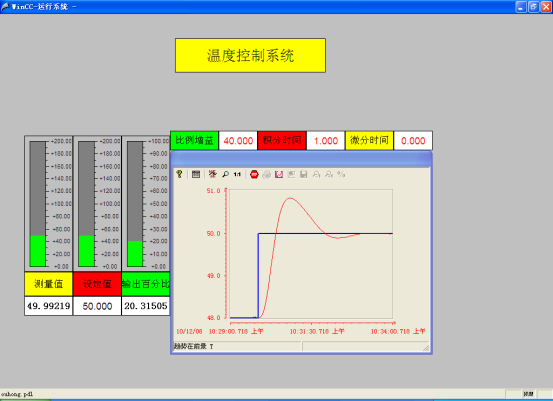Select the magnifier zoom tool

click(x=225, y=174)
